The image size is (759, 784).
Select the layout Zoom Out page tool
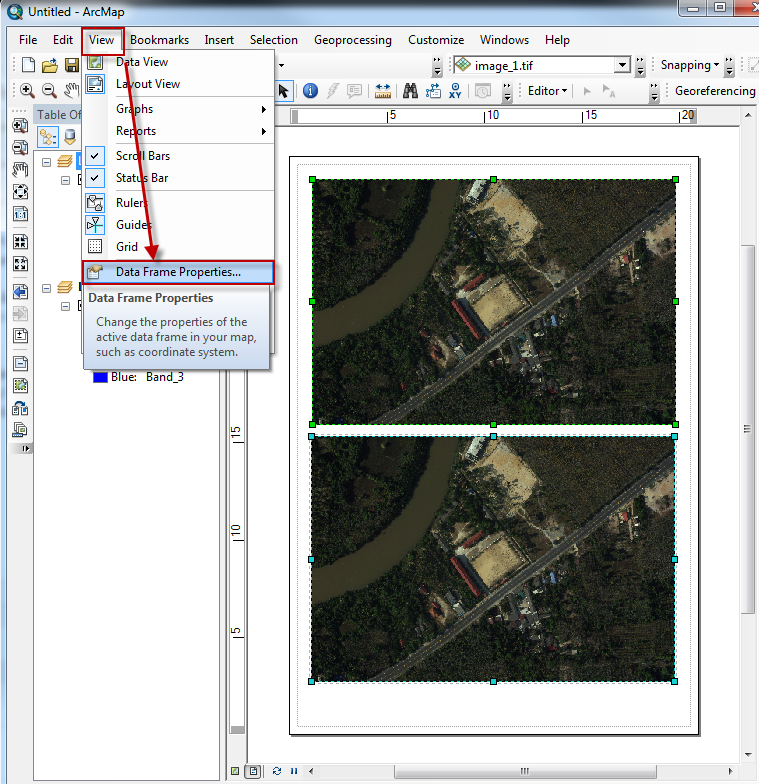(x=20, y=148)
